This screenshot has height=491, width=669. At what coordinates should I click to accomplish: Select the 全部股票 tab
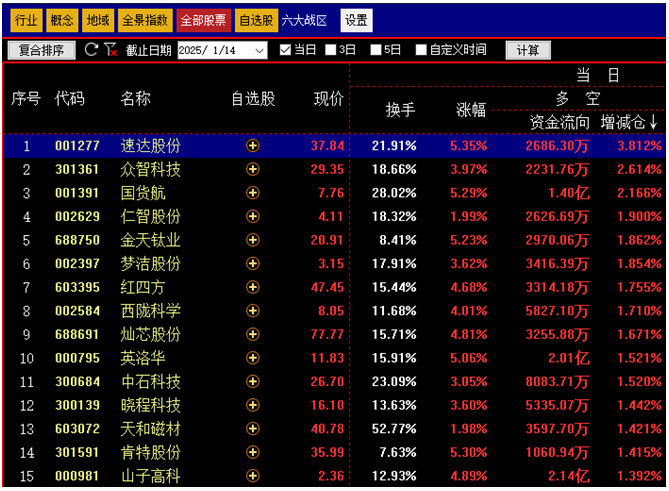pos(203,20)
